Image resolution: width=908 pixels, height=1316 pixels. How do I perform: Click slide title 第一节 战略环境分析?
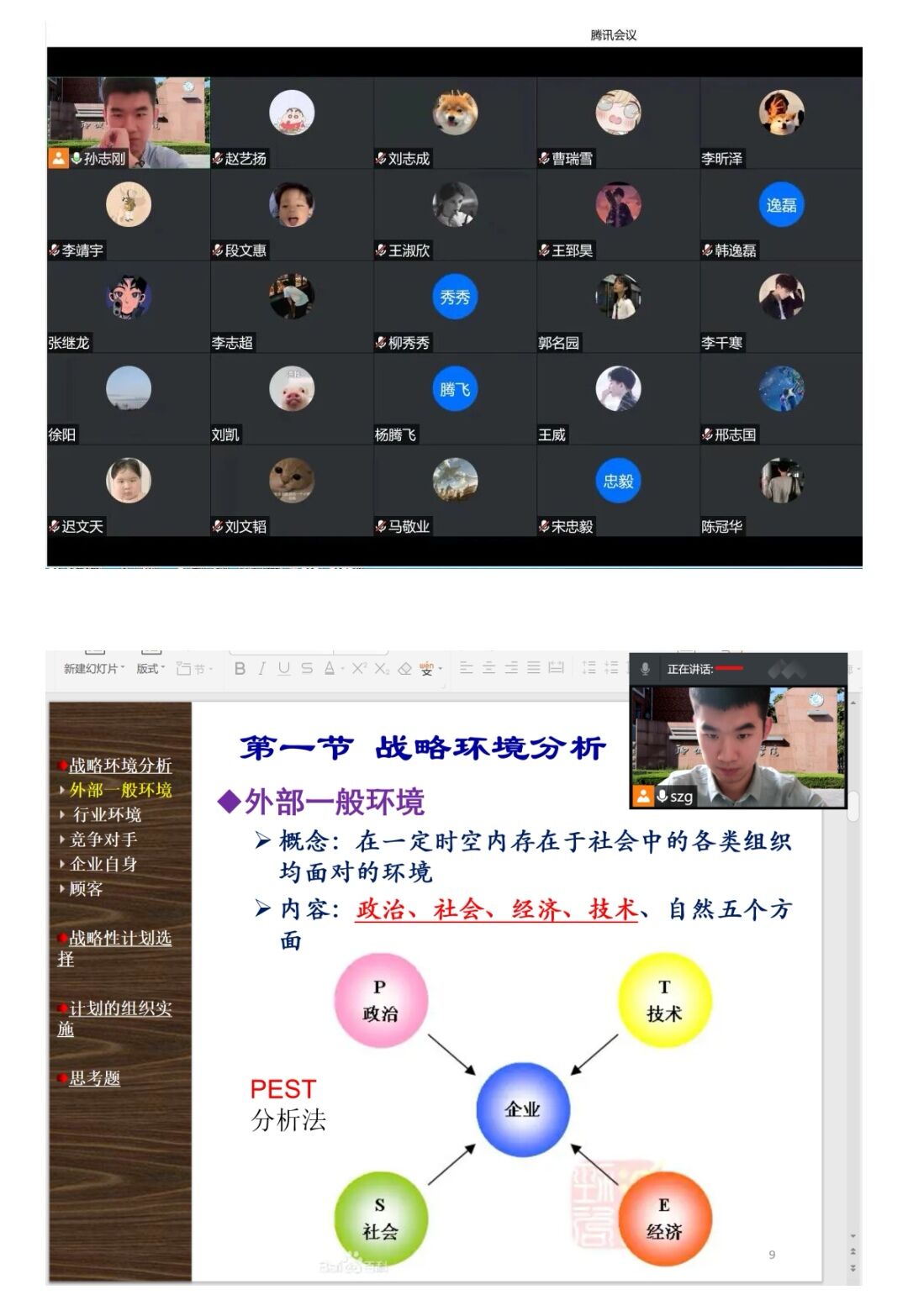tap(422, 747)
